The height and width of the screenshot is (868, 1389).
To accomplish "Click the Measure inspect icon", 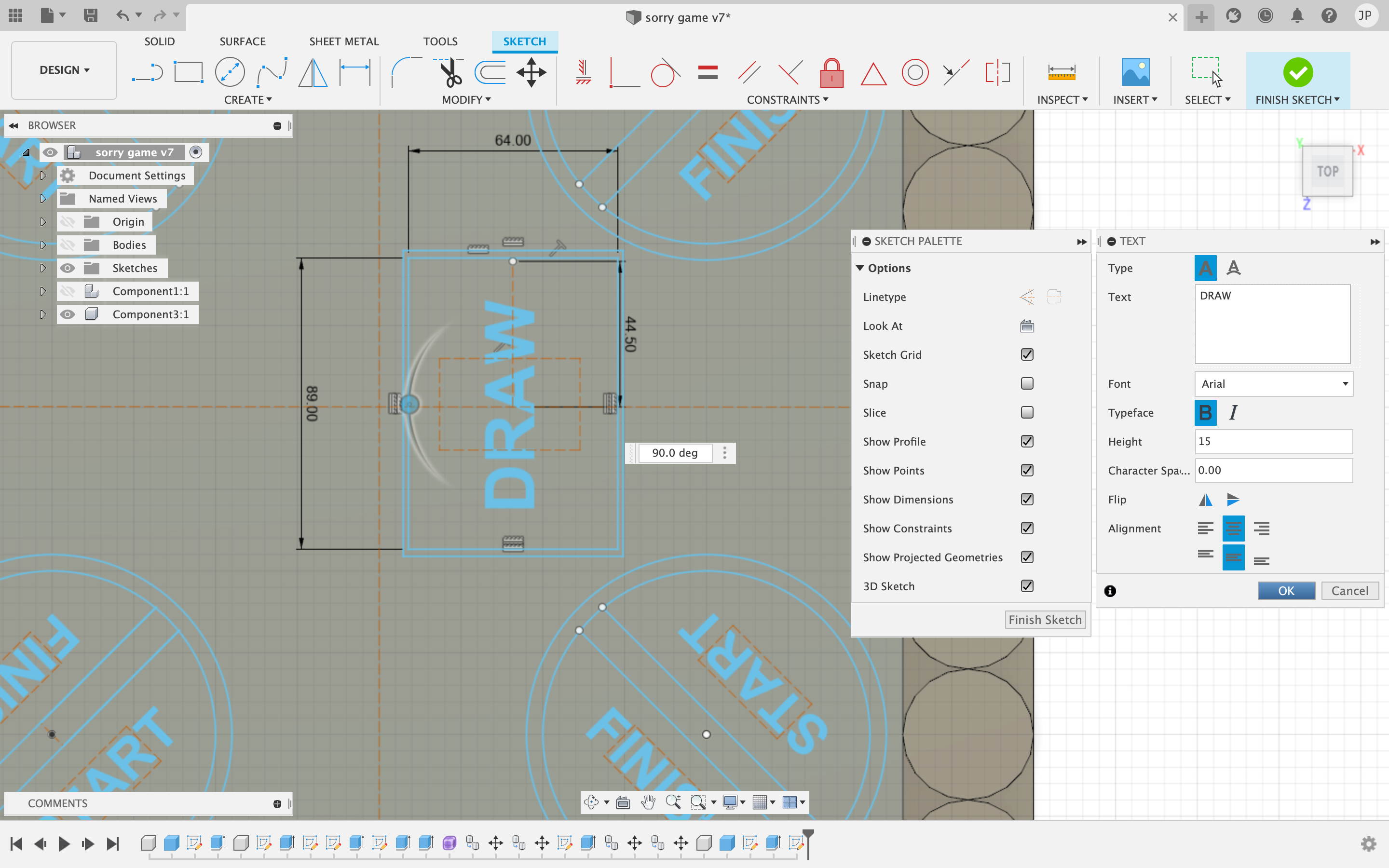I will [1061, 73].
